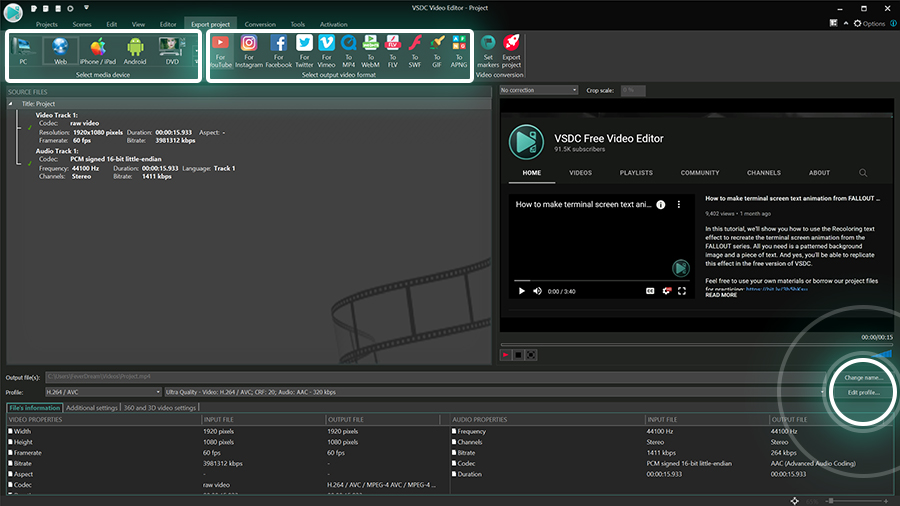This screenshot has width=900, height=506.
Task: Switch to the Conversion ribbon tab
Action: pyautogui.click(x=260, y=24)
